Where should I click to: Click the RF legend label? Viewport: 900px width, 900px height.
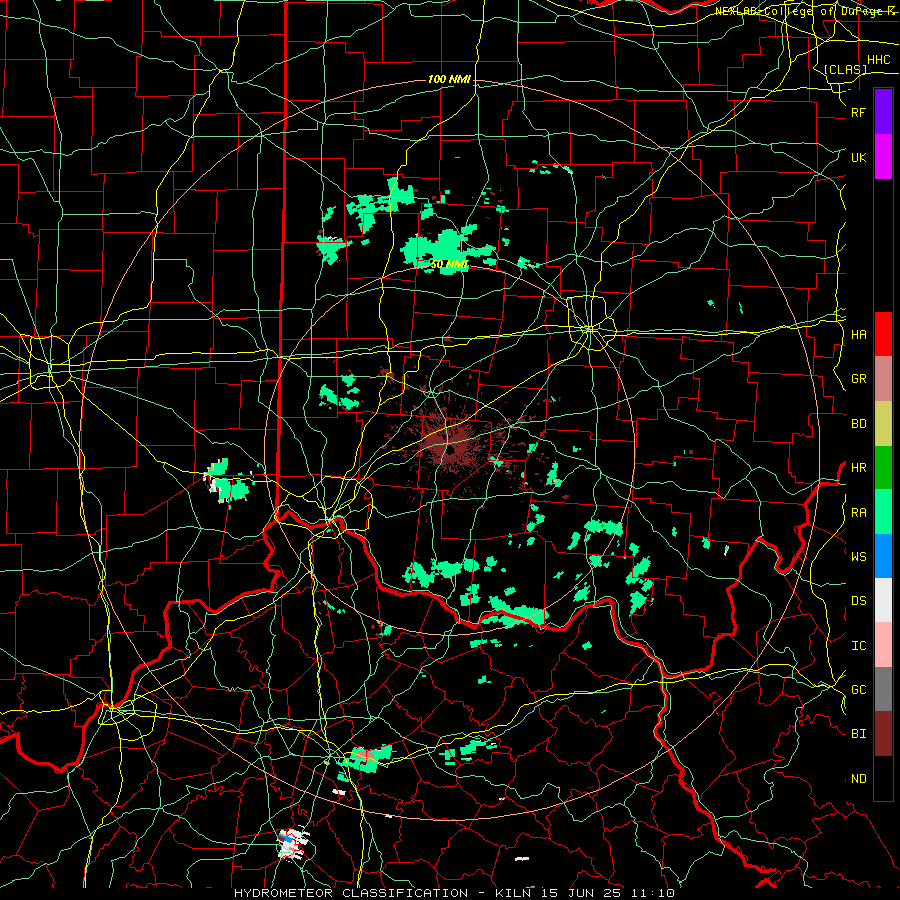pos(858,112)
